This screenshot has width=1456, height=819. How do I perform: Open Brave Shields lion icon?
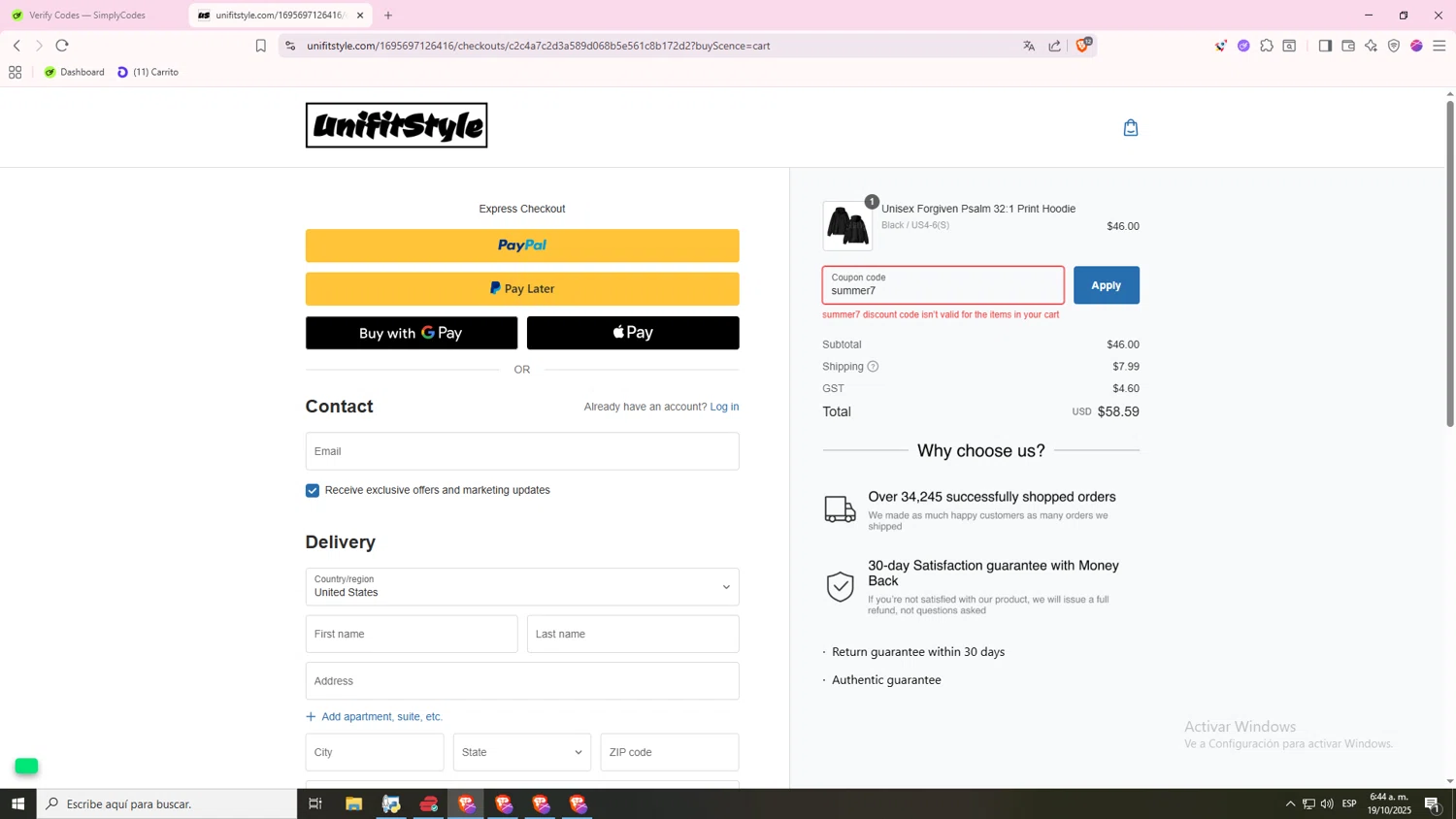click(1083, 45)
